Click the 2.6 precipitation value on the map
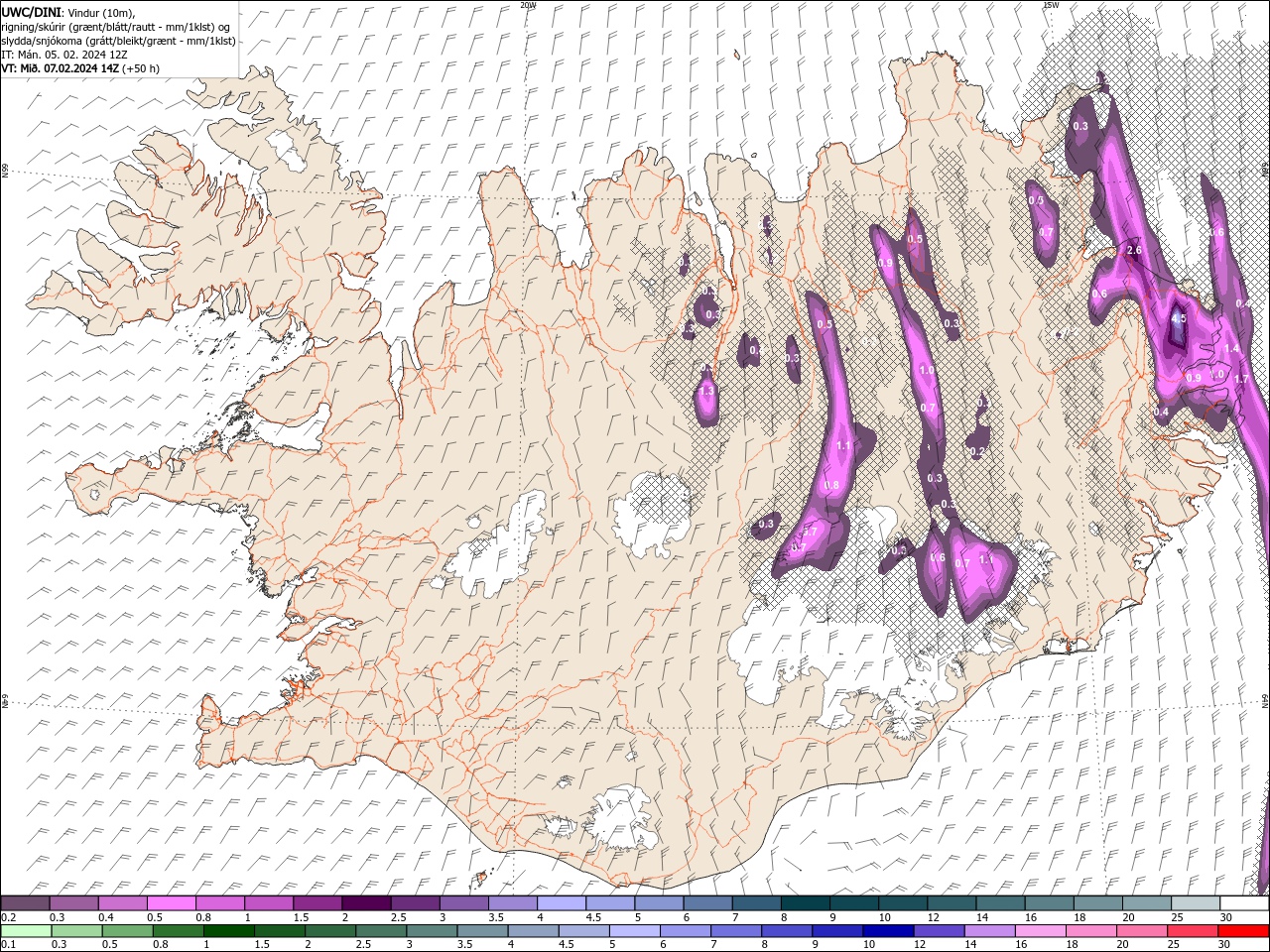The image size is (1270, 952). click(x=1135, y=251)
